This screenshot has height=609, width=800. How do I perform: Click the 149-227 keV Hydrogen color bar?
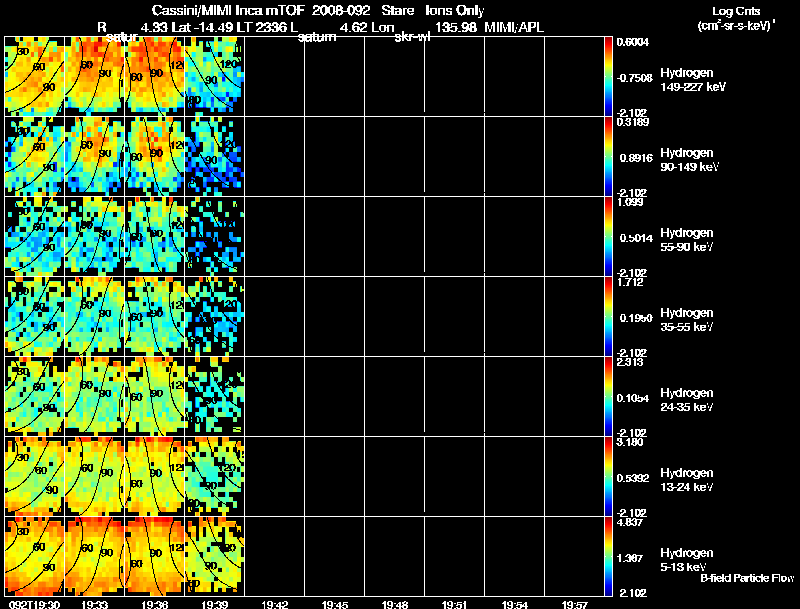point(609,75)
